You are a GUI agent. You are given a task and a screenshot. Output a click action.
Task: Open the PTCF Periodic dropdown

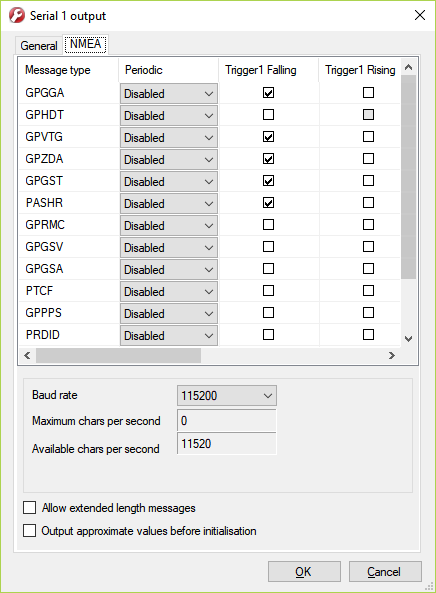pyautogui.click(x=169, y=291)
